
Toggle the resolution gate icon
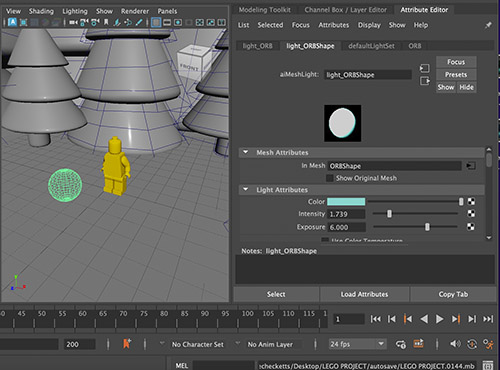point(178,22)
